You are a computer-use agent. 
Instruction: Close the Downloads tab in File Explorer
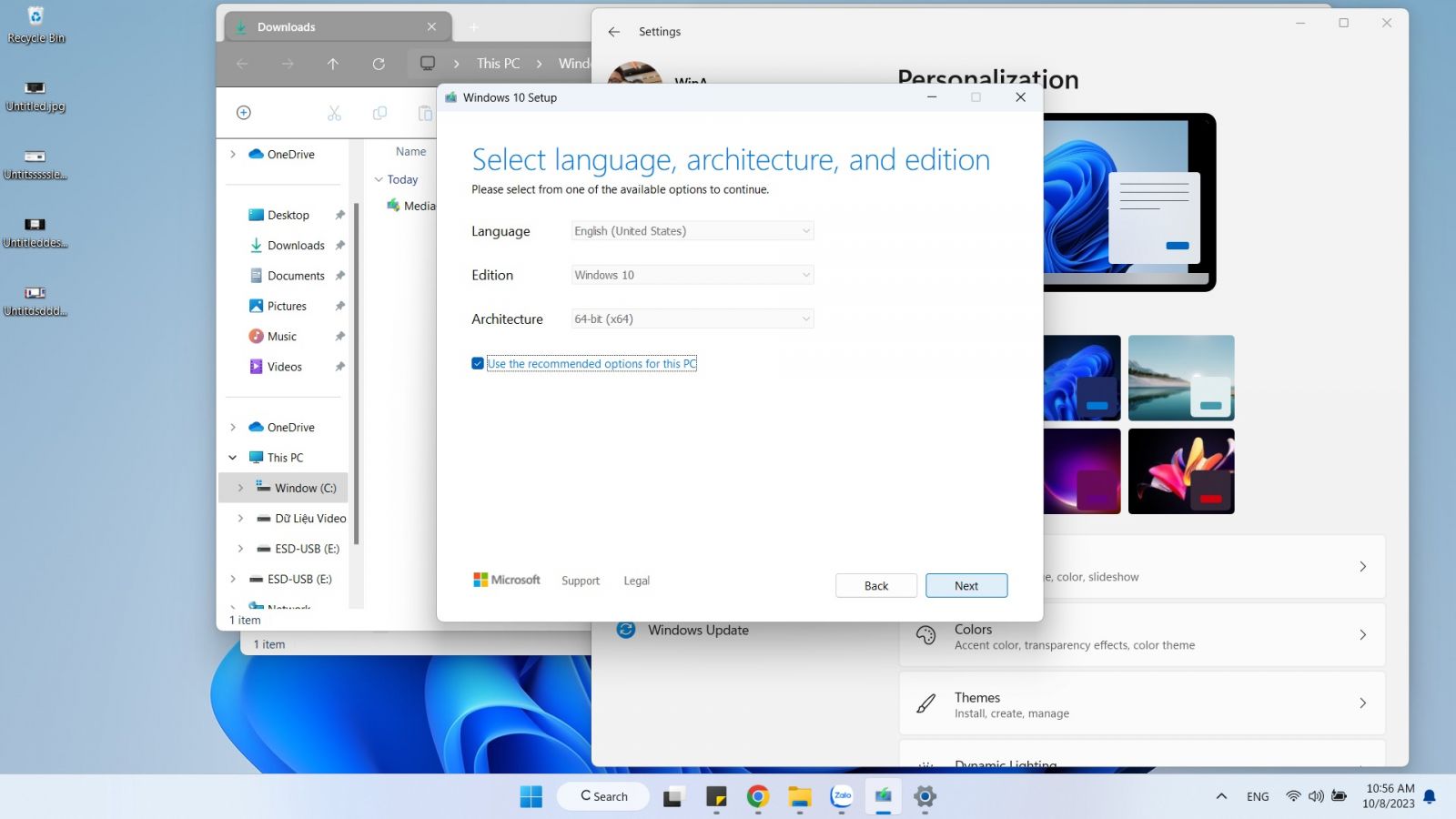[x=431, y=26]
